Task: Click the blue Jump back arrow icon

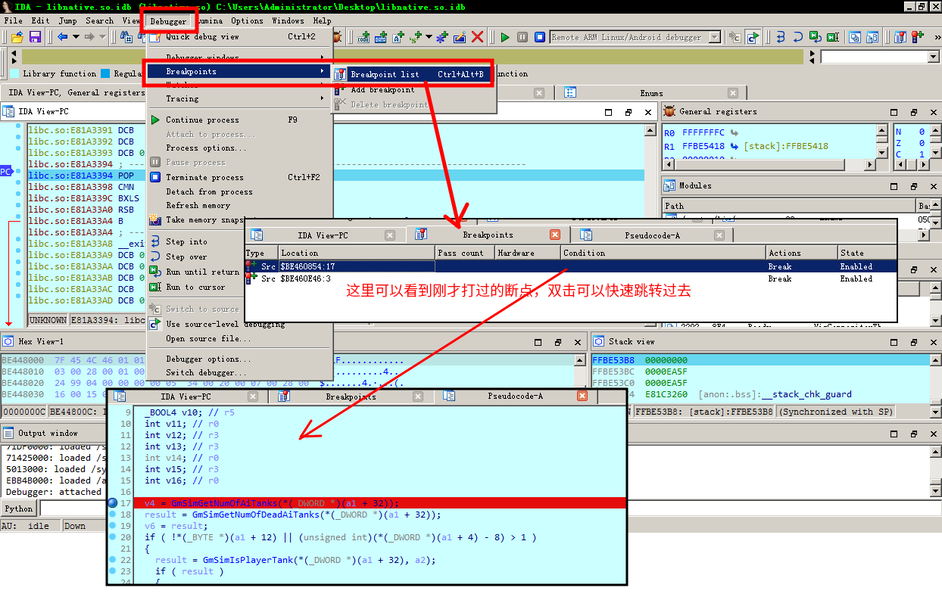Action: tap(62, 37)
